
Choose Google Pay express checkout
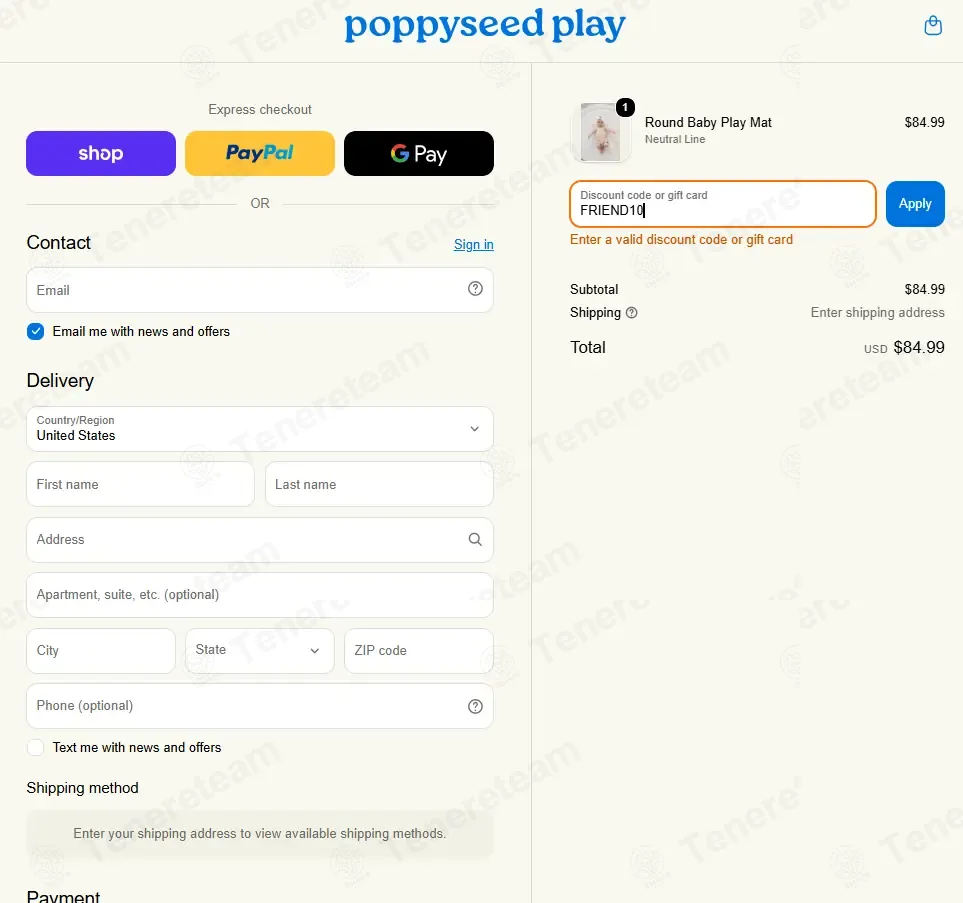tap(419, 154)
